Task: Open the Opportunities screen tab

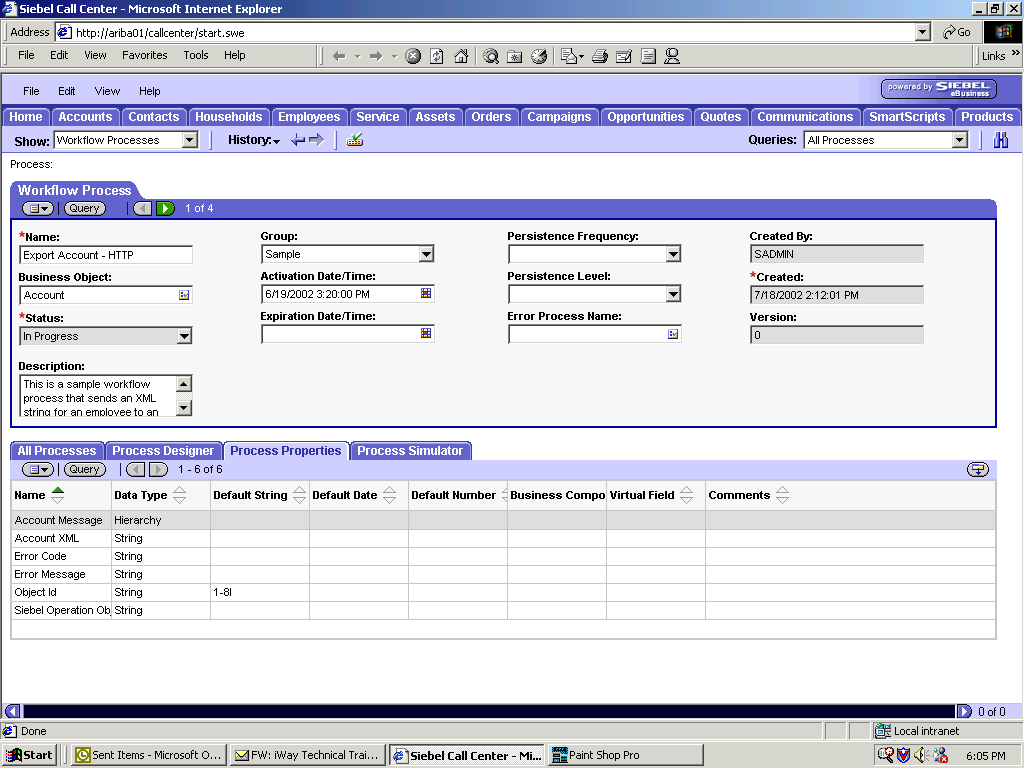Action: pos(646,116)
